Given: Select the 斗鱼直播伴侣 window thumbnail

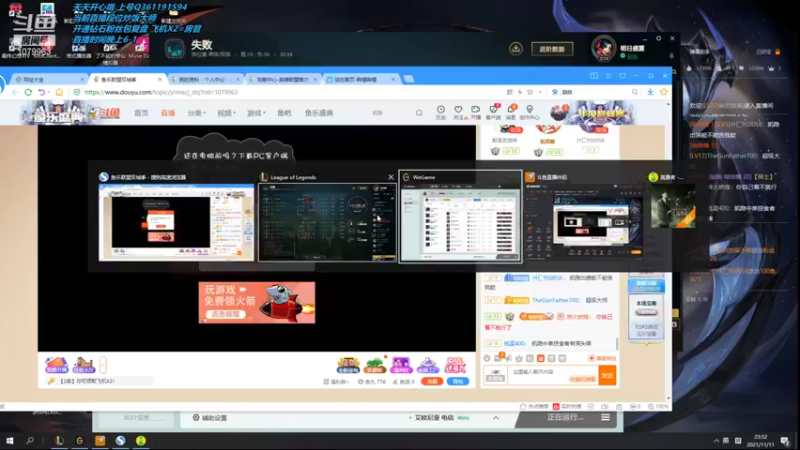Looking at the screenshot, I should [584, 222].
